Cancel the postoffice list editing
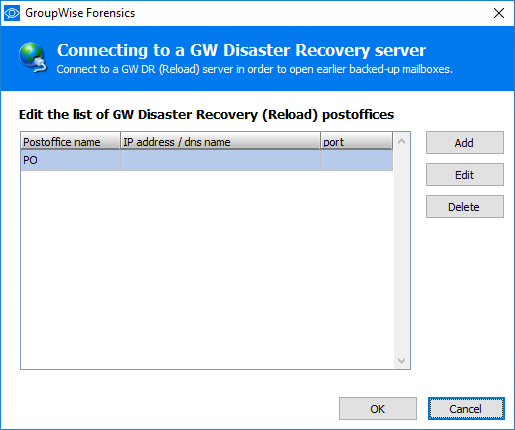Image resolution: width=515 pixels, height=430 pixels. click(466, 409)
